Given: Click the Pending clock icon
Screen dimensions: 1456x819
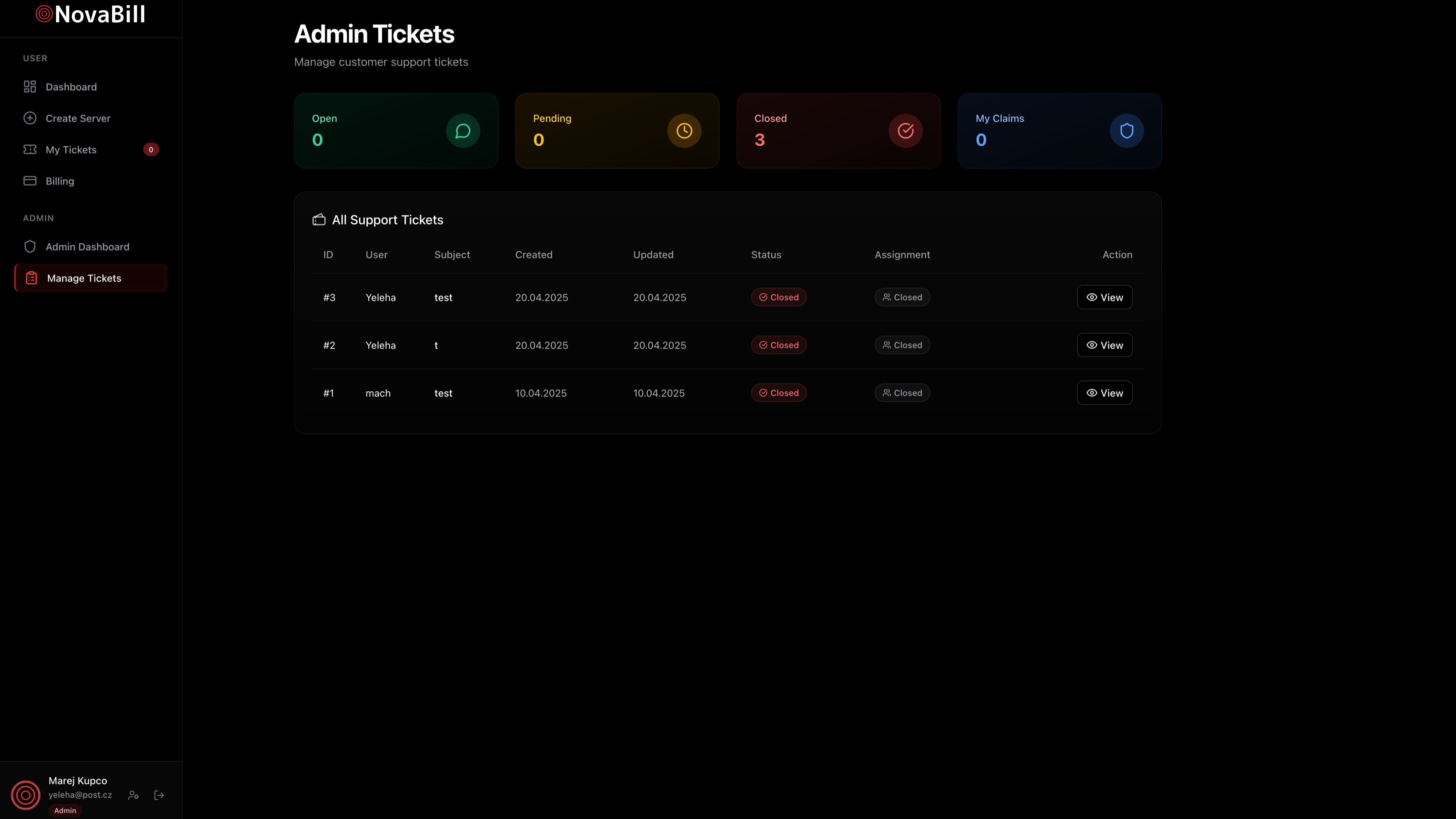Looking at the screenshot, I should point(684,131).
